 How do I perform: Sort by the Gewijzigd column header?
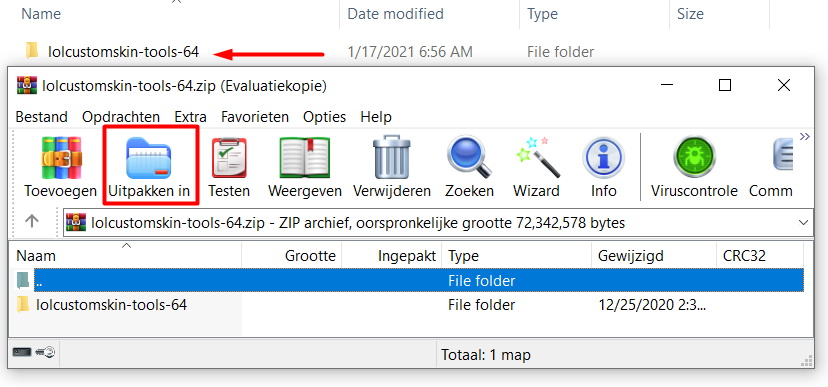[654, 256]
